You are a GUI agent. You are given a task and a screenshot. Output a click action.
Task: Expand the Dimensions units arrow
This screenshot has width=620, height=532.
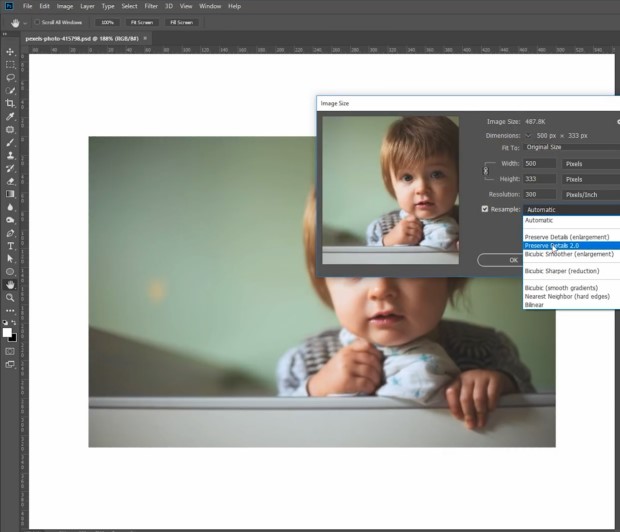click(528, 136)
